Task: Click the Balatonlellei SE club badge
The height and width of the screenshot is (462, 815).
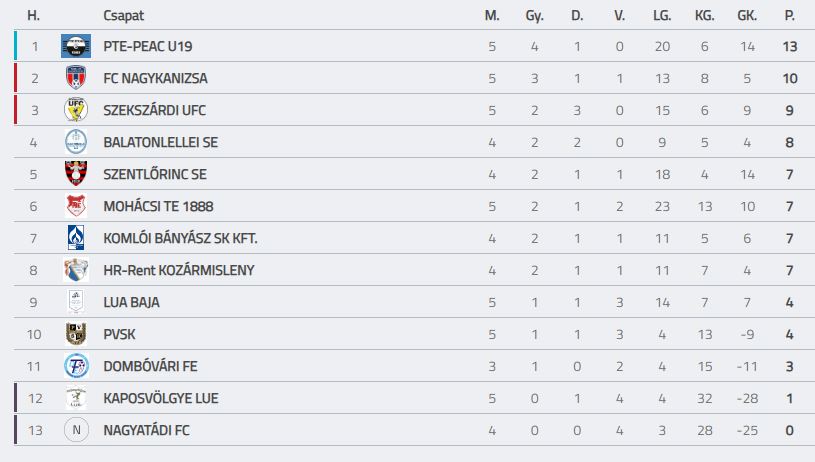Action: 76,142
